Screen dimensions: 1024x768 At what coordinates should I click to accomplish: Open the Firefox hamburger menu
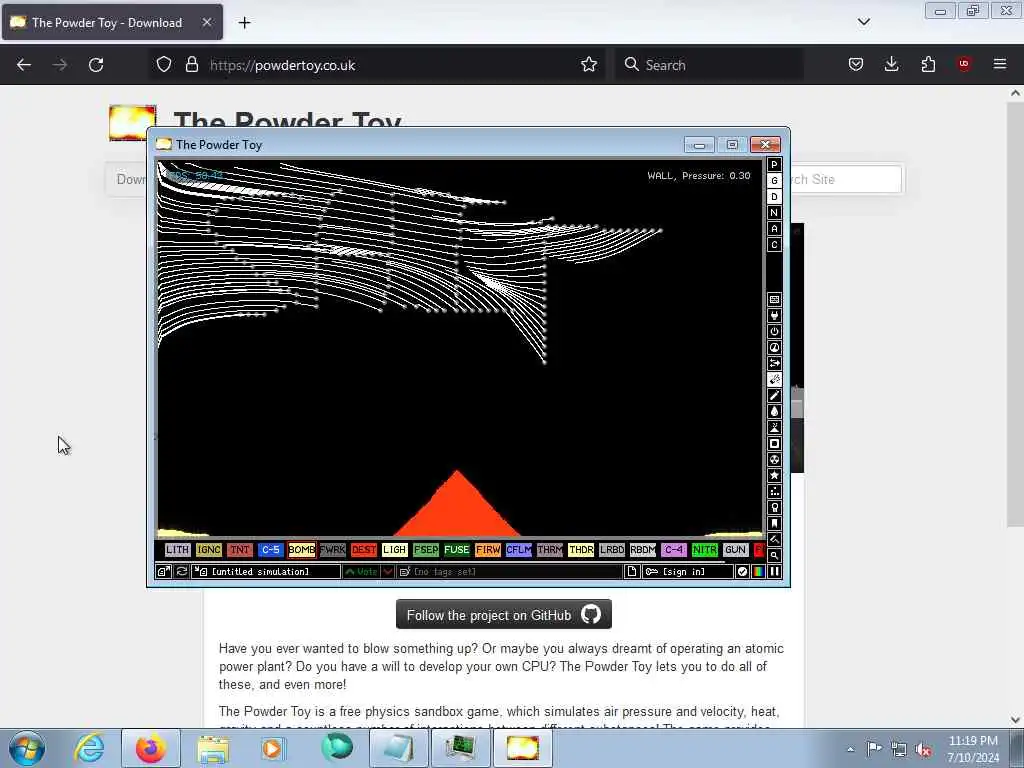click(1000, 64)
